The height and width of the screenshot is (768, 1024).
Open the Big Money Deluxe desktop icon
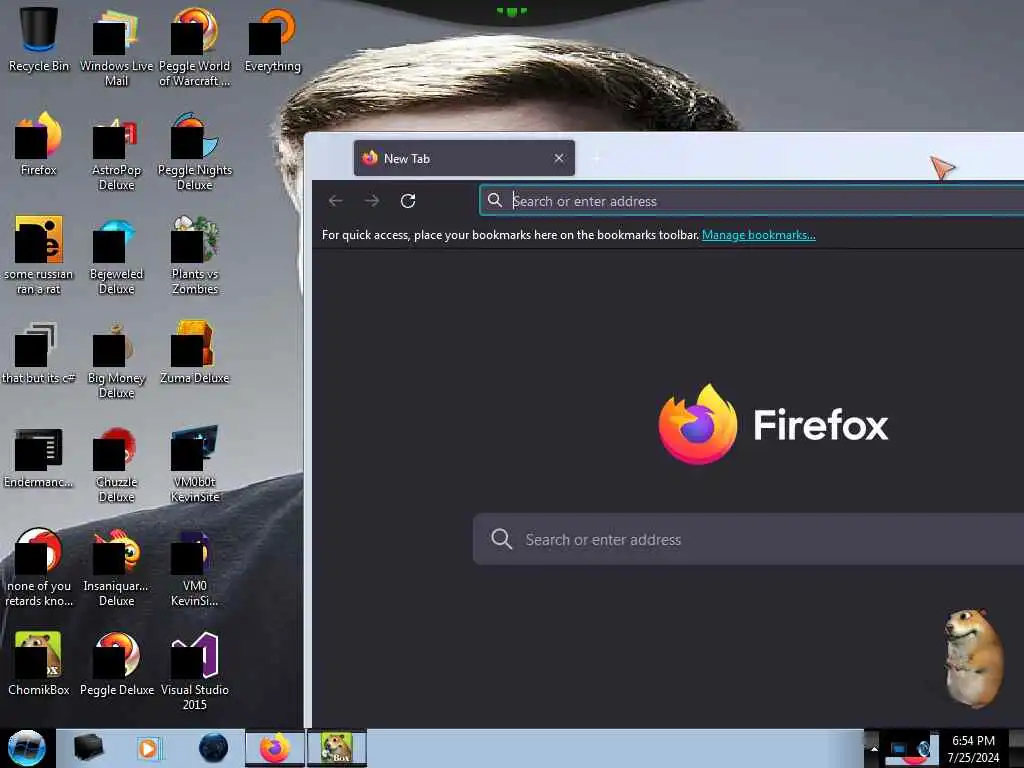[116, 359]
